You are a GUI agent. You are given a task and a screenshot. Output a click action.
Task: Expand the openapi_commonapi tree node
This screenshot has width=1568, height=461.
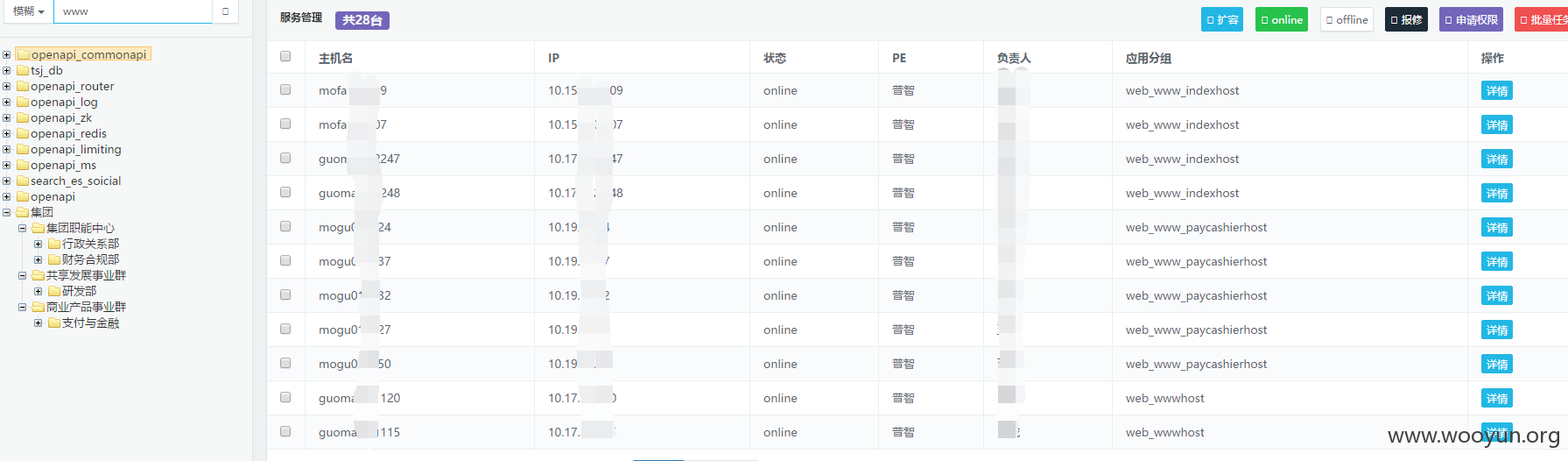click(x=7, y=54)
